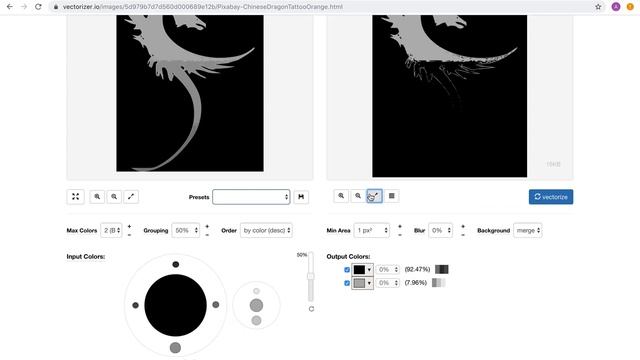640x360 pixels.
Task: Increase Grouping with the plus stepper
Action: pyautogui.click(x=207, y=226)
